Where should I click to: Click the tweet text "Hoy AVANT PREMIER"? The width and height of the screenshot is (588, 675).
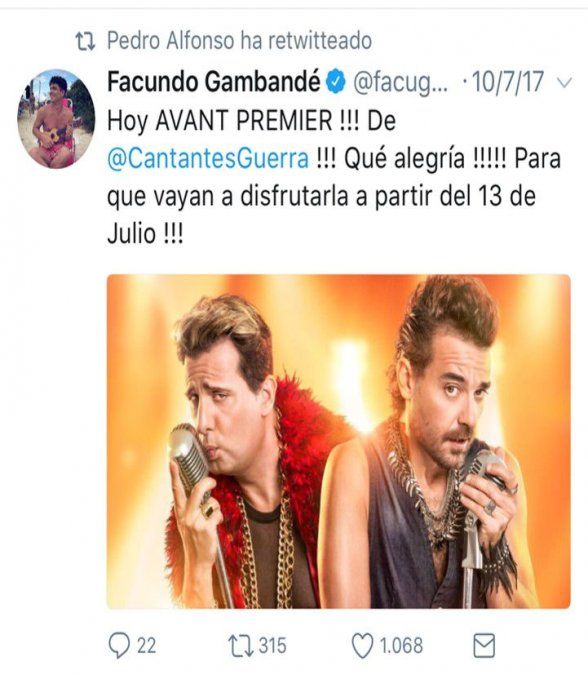[220, 121]
